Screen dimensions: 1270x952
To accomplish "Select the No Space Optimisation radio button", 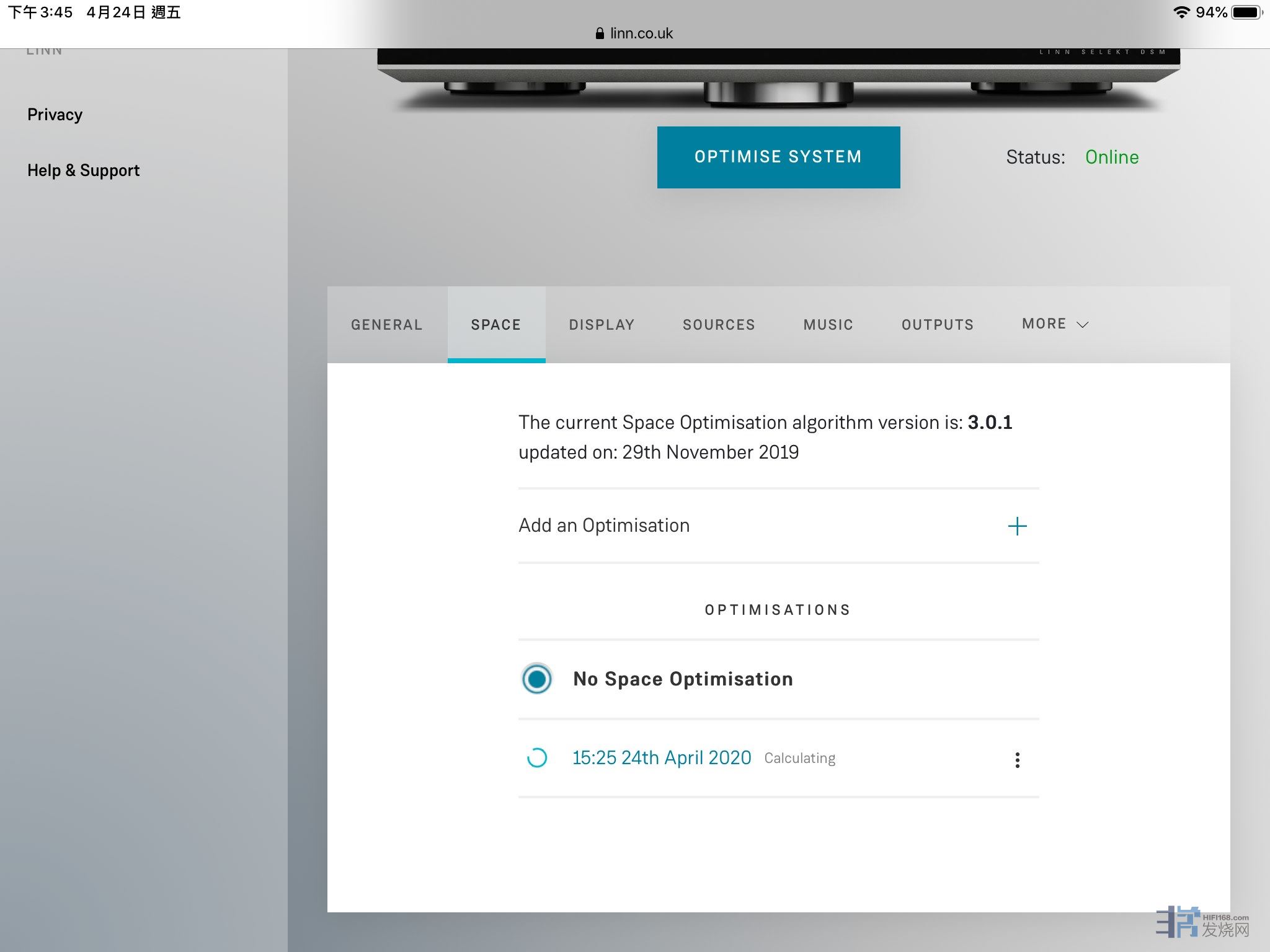I will (537, 679).
